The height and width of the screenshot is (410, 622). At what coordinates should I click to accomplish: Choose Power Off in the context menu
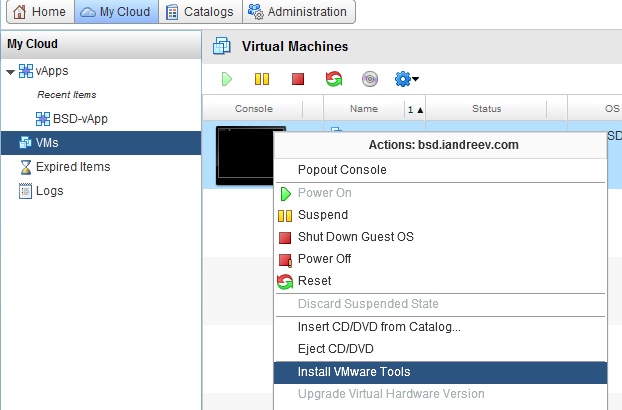[x=440, y=259]
